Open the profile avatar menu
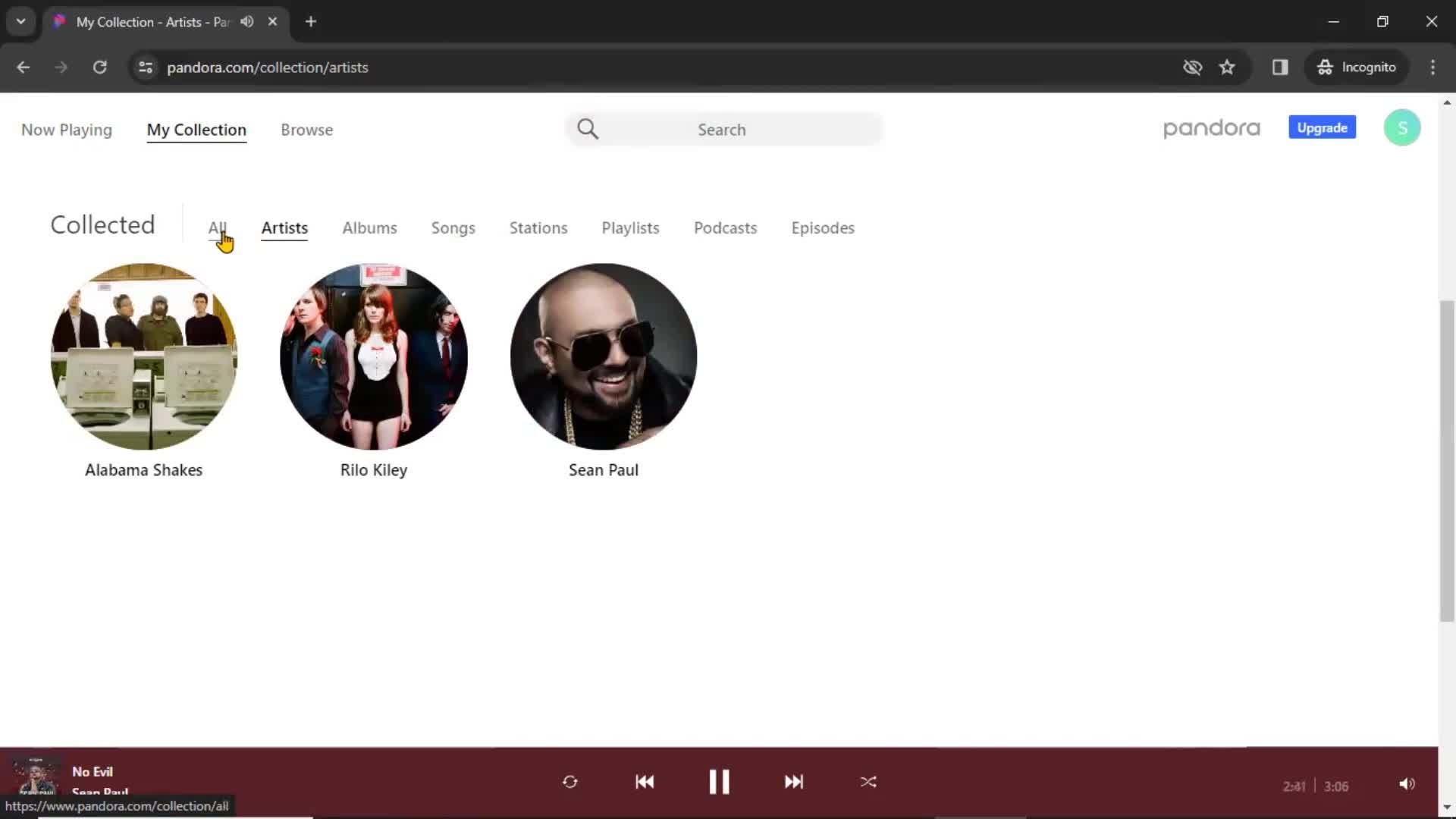 tap(1402, 127)
